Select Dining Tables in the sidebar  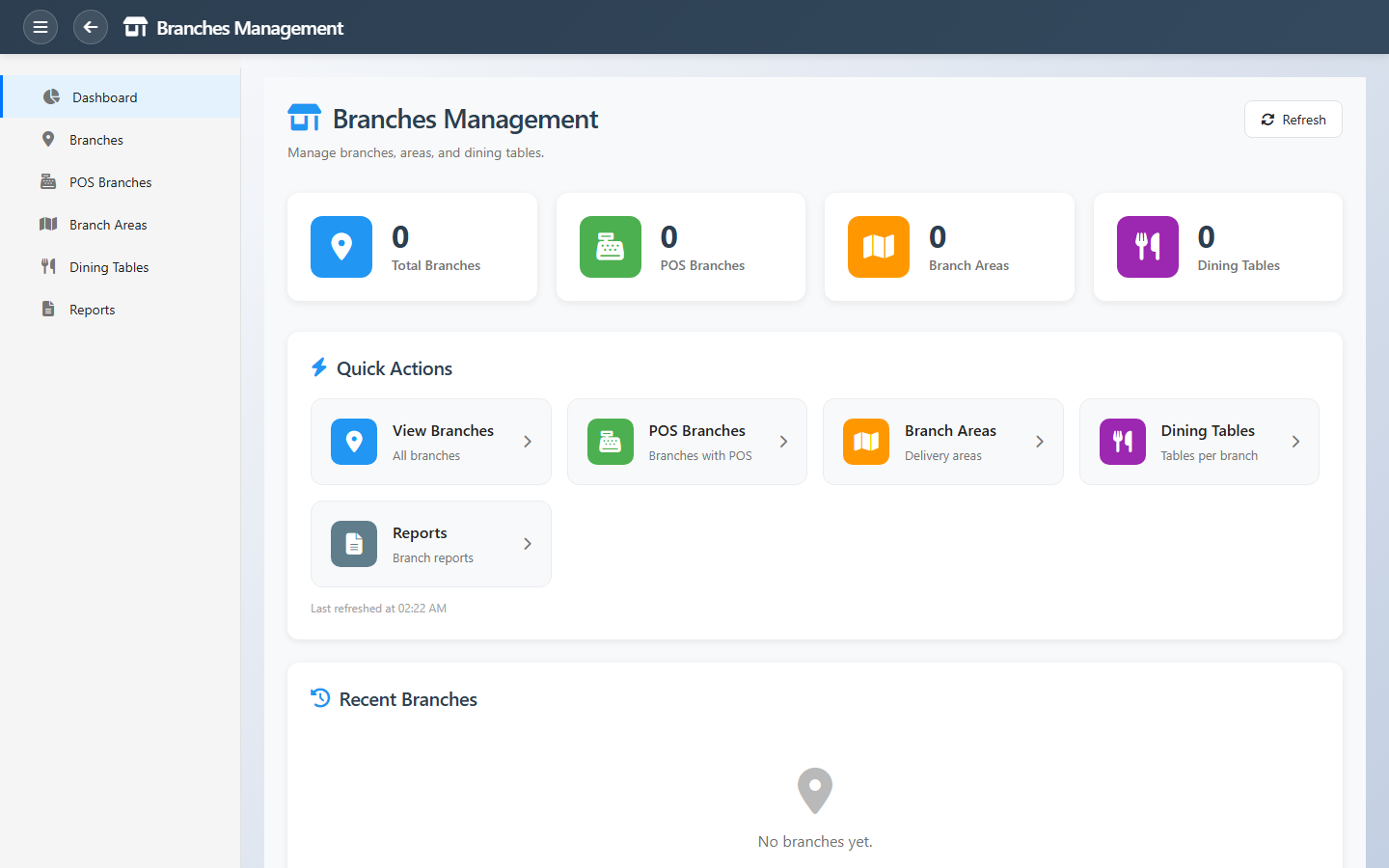click(109, 267)
